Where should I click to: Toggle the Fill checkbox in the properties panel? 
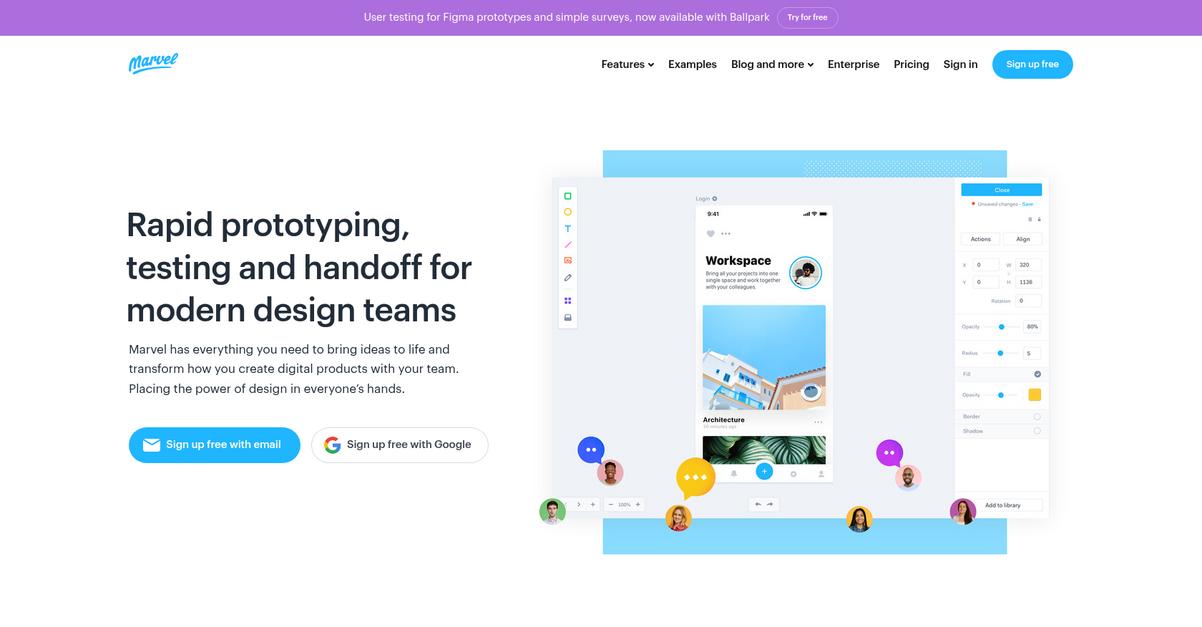(x=1037, y=374)
